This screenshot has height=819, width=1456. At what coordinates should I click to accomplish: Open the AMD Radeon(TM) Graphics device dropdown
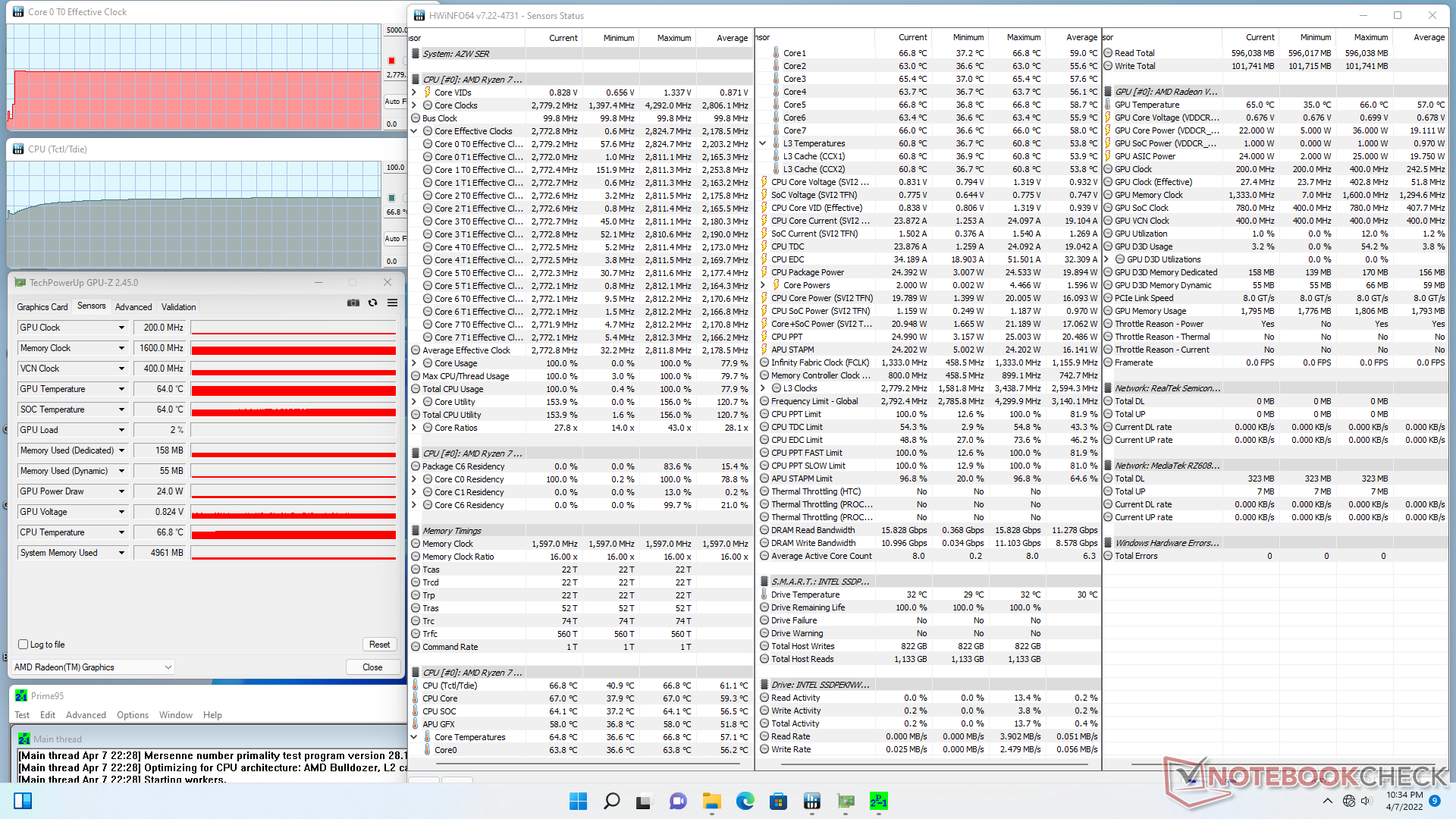[93, 667]
